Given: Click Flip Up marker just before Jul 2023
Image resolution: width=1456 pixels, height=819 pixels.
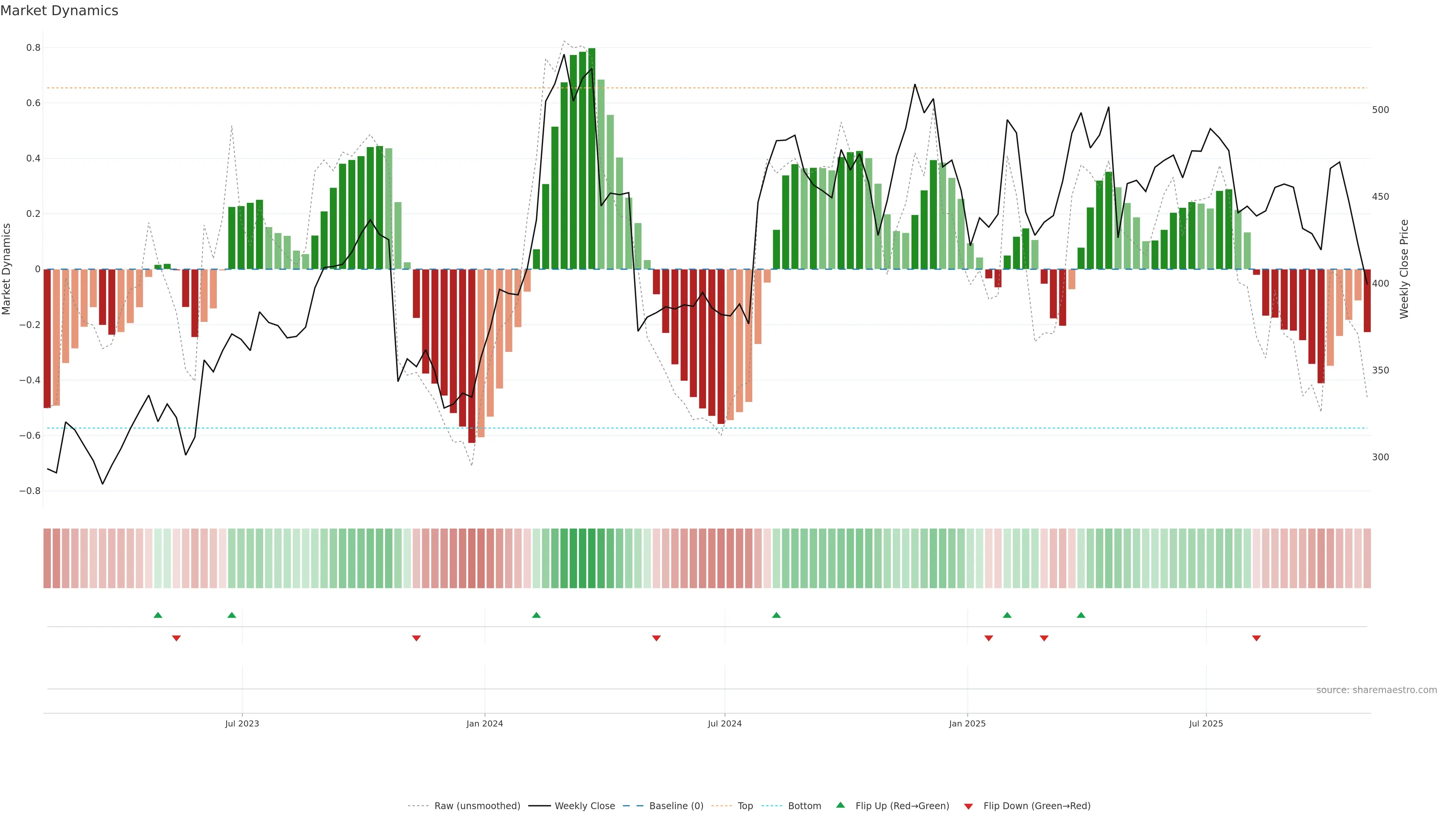Looking at the screenshot, I should point(232,615).
